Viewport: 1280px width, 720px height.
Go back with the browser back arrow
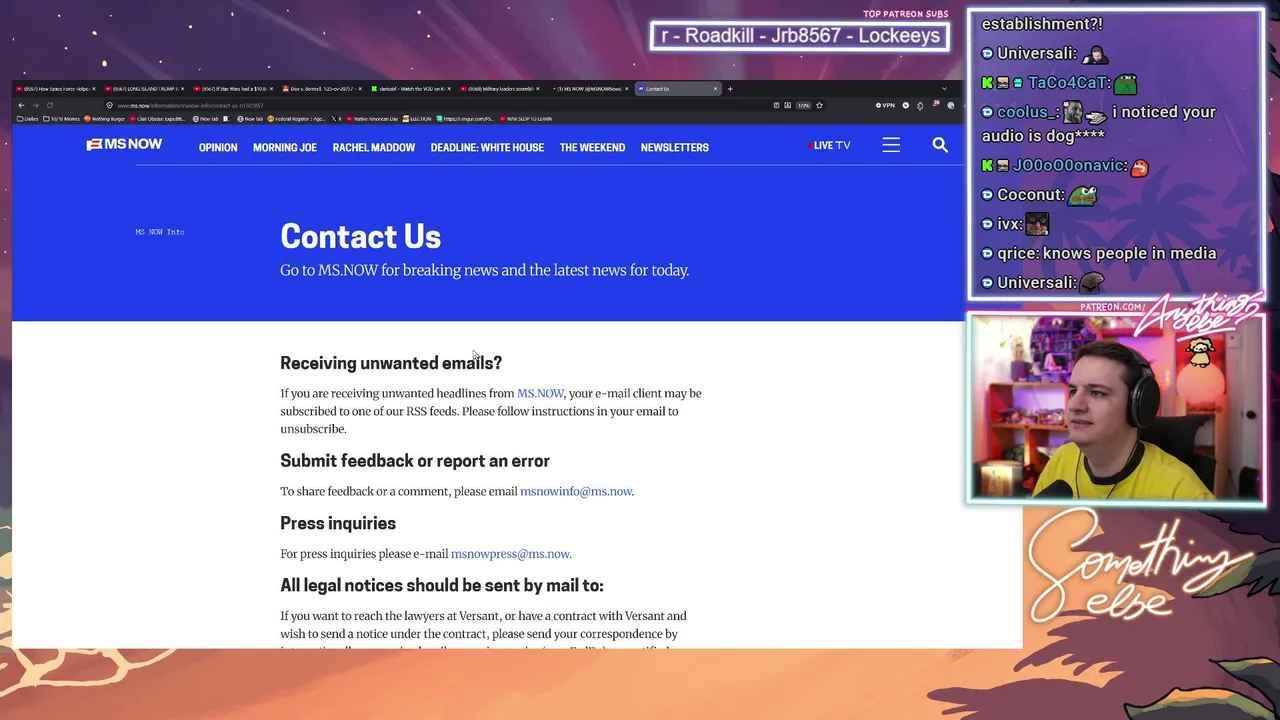pos(20,105)
